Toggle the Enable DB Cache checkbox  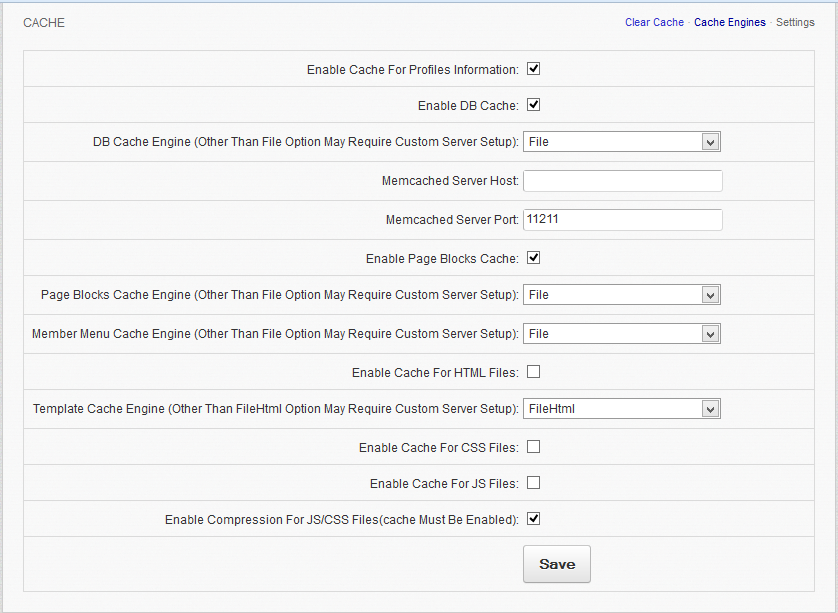point(534,105)
